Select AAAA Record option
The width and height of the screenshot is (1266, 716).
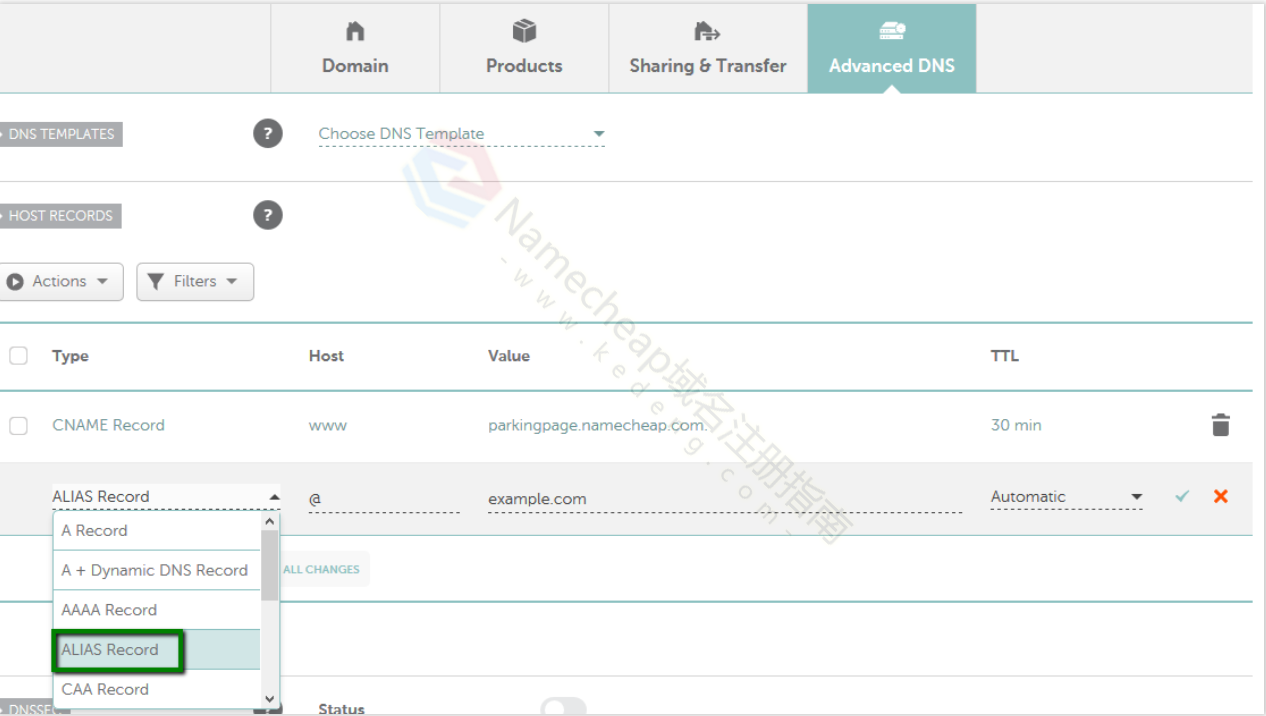click(x=157, y=610)
